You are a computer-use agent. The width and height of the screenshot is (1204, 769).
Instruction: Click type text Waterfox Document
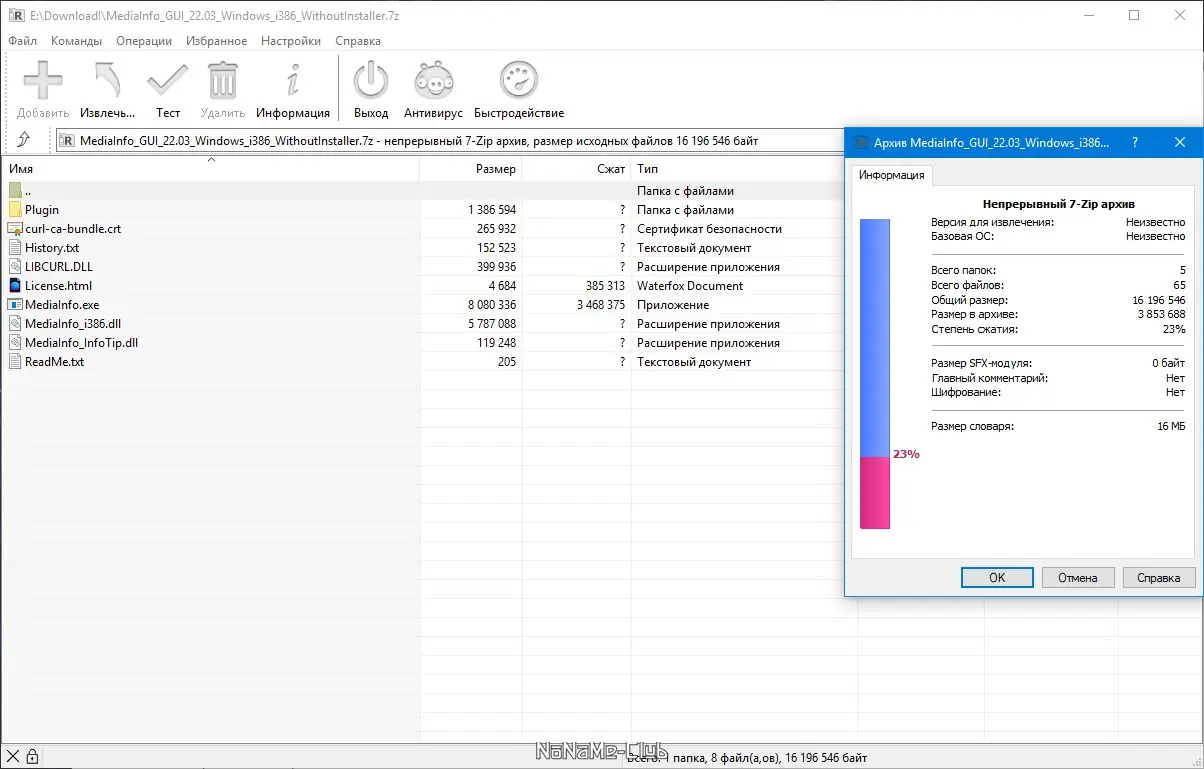690,286
